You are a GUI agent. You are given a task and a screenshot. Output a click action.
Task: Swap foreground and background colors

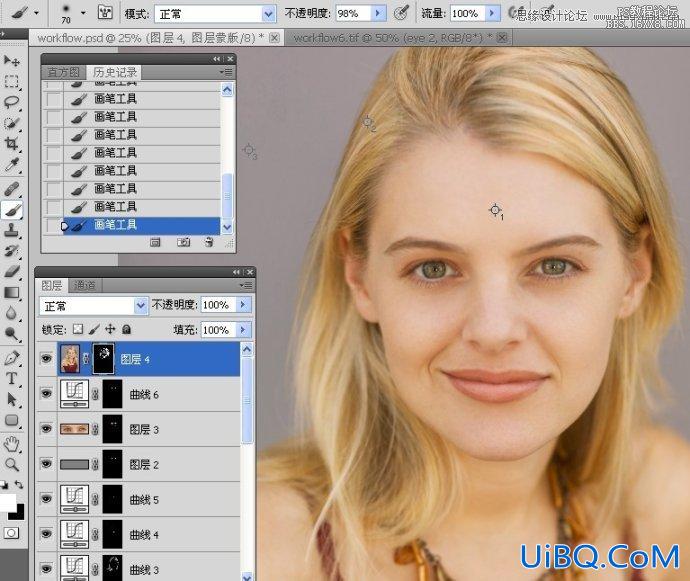(x=19, y=485)
